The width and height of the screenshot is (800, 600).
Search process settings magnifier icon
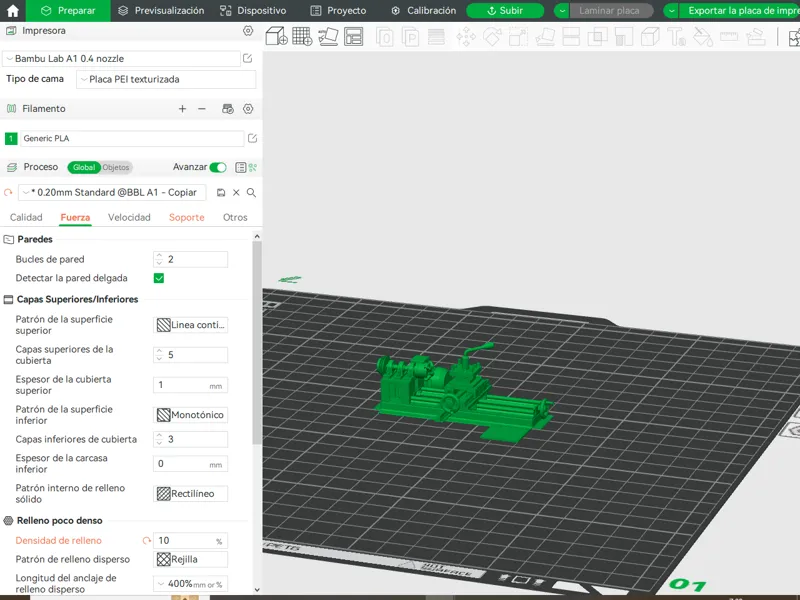tap(251, 192)
